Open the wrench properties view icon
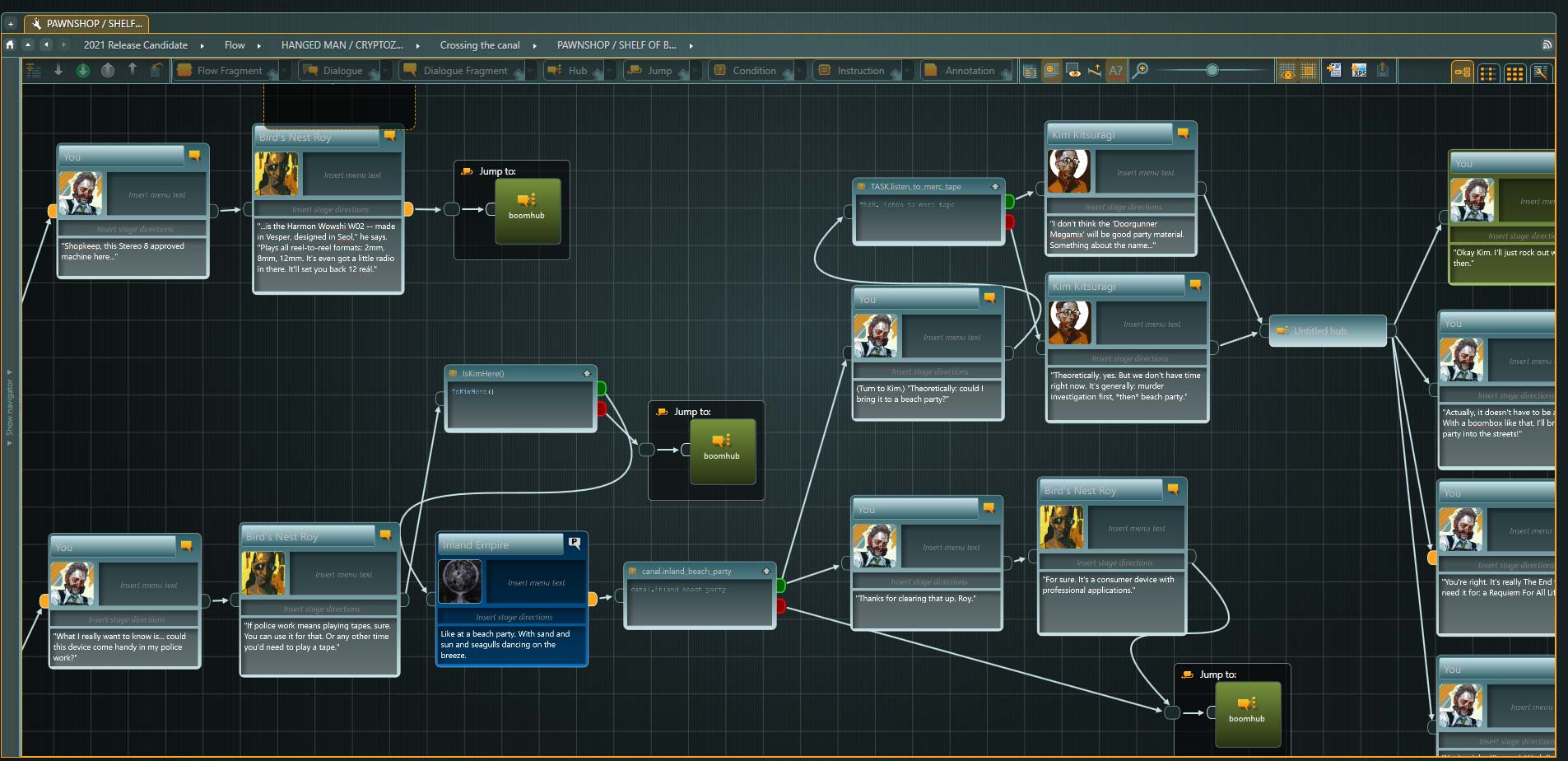Screen dimensions: 1568x761 pos(1541,72)
